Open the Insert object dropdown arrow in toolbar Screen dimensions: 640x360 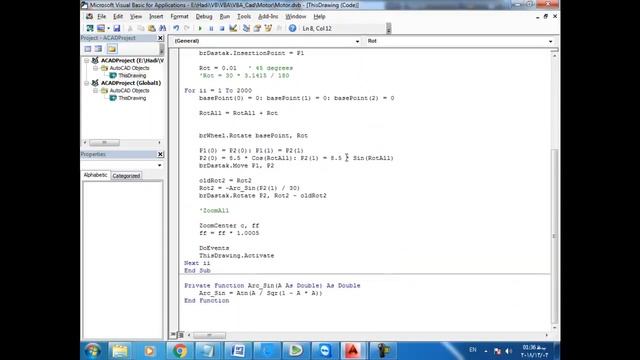pyautogui.click(x=108, y=28)
